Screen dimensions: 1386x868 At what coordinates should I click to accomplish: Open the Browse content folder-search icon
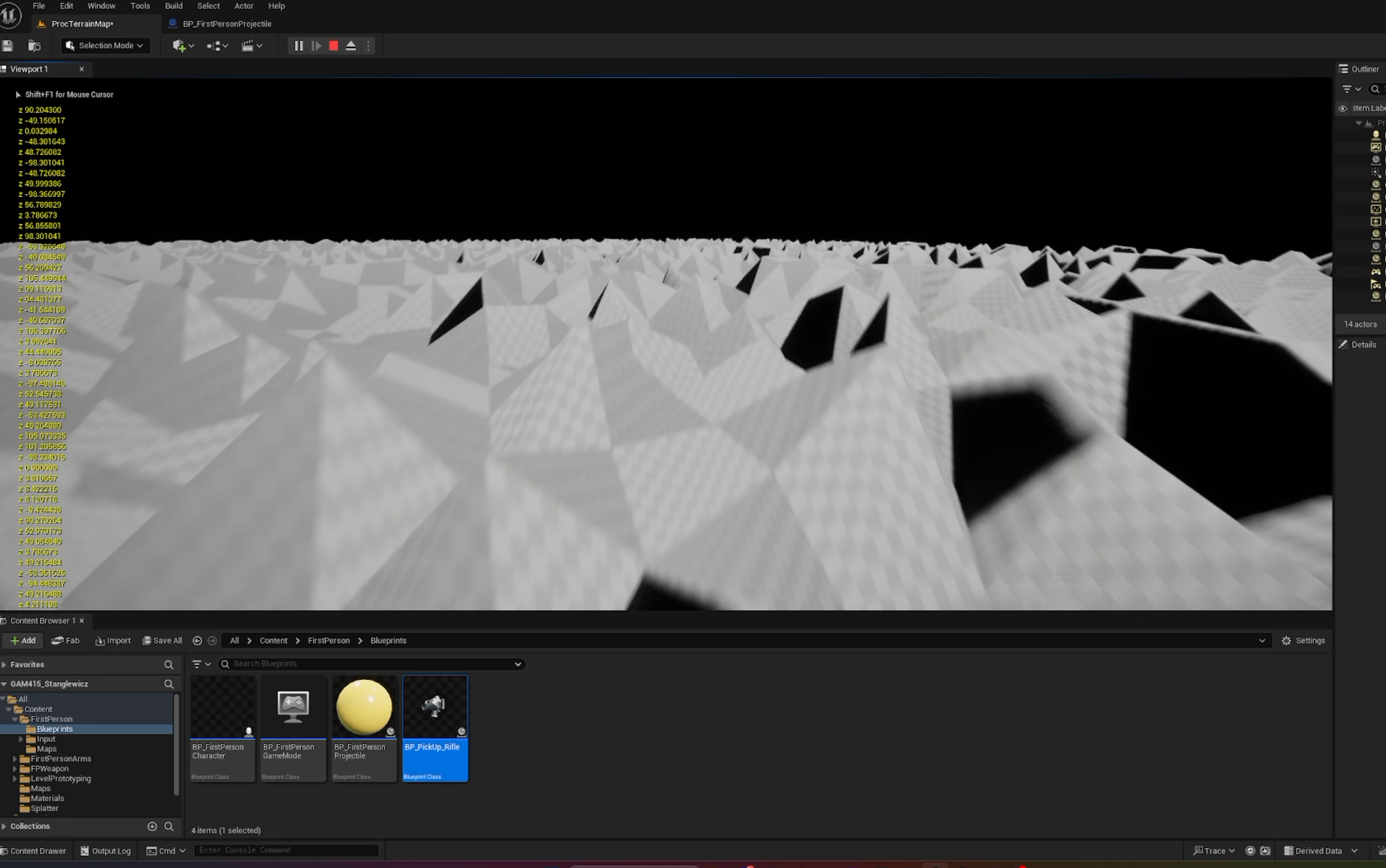click(x=34, y=46)
